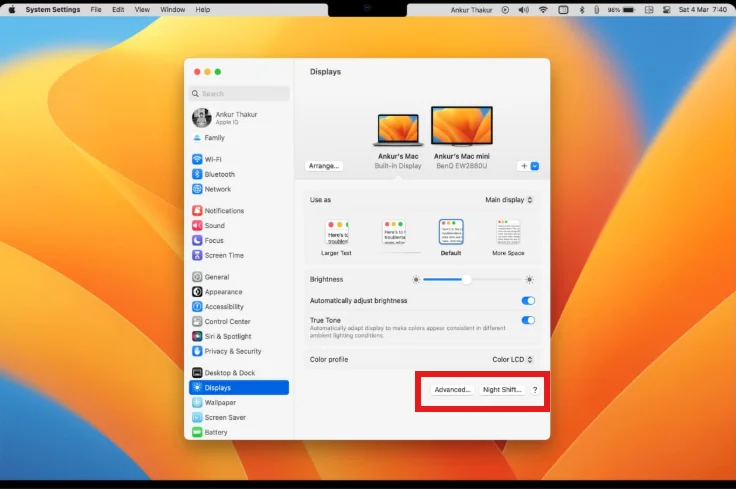Screen dimensions: 736x489
Task: Click the Night Shift... button
Action: 502,390
